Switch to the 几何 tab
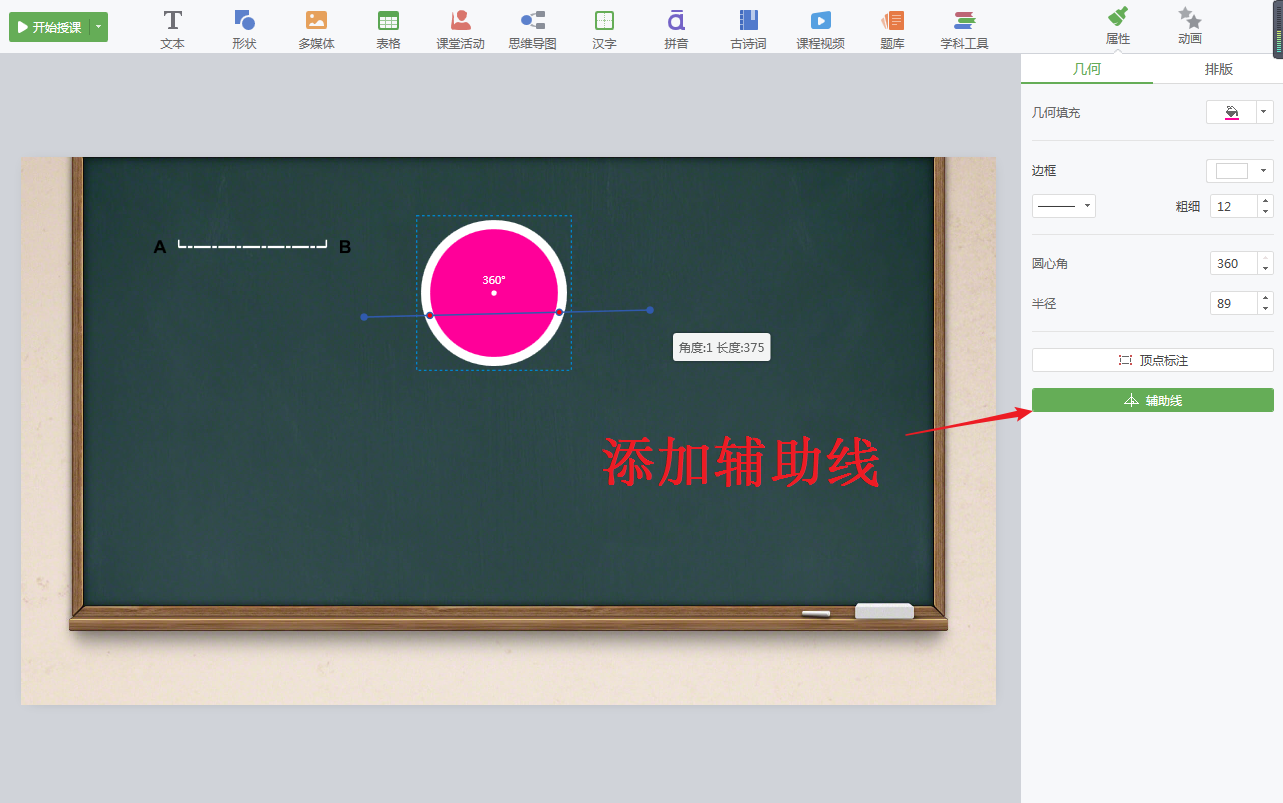The image size is (1283, 803). 1087,69
